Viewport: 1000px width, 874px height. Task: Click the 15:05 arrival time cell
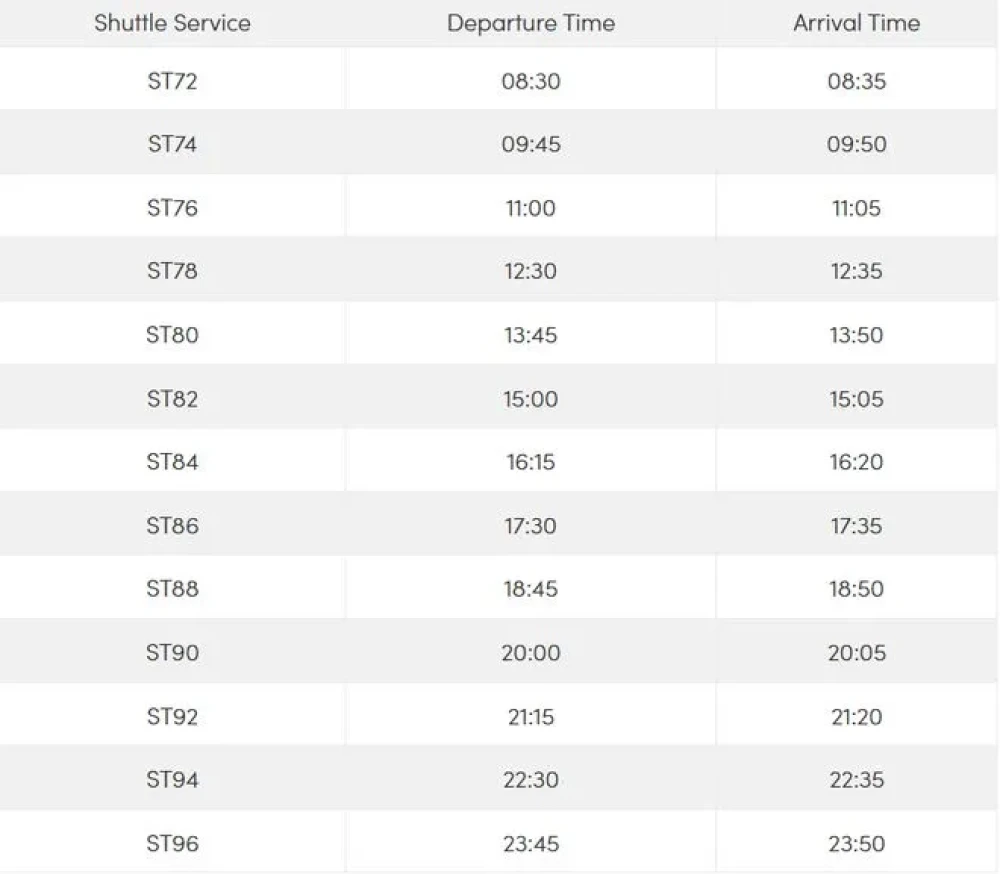(x=856, y=399)
